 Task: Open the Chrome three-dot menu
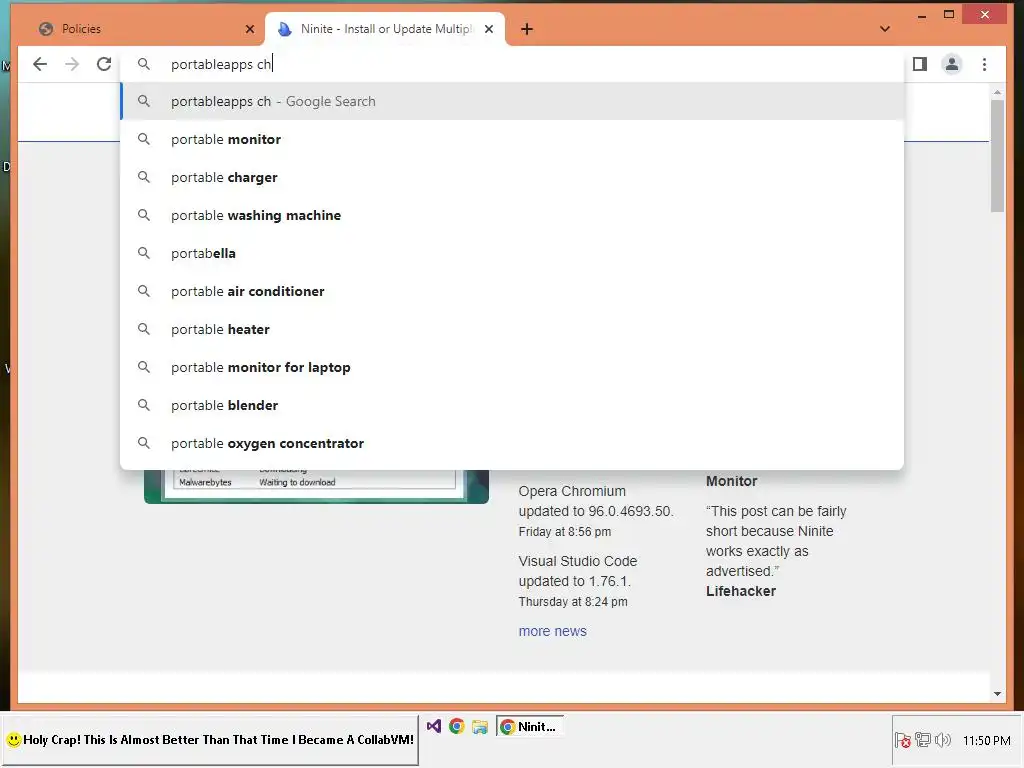coord(984,64)
